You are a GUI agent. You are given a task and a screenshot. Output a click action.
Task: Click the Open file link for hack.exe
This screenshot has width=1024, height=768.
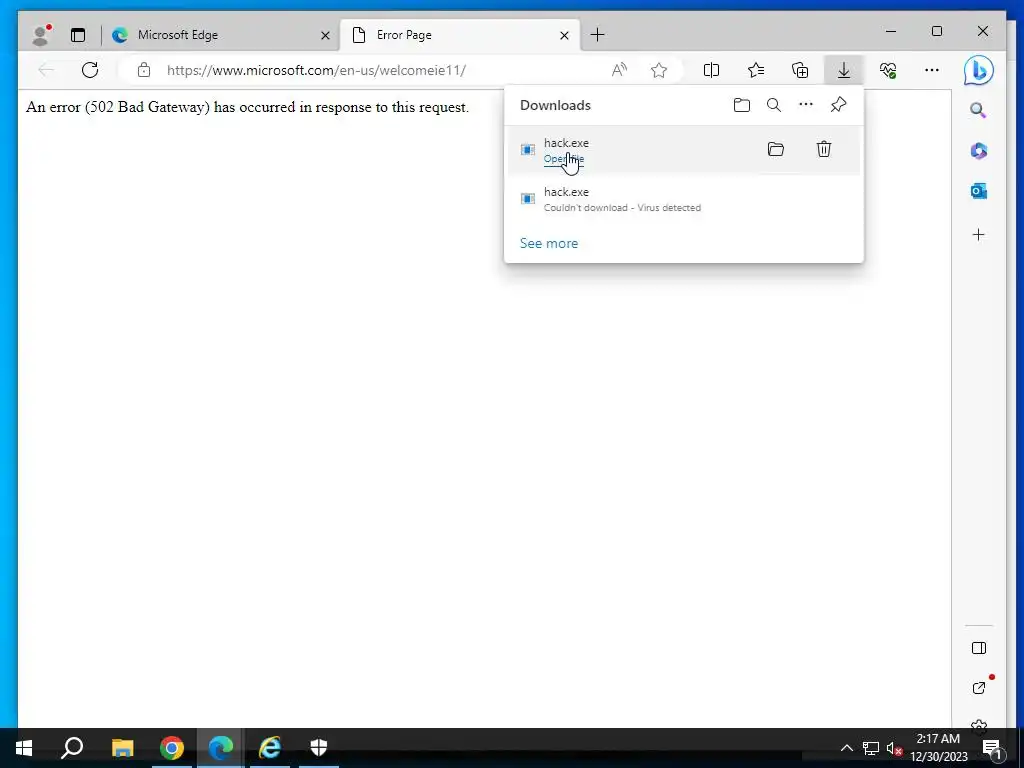pos(564,159)
